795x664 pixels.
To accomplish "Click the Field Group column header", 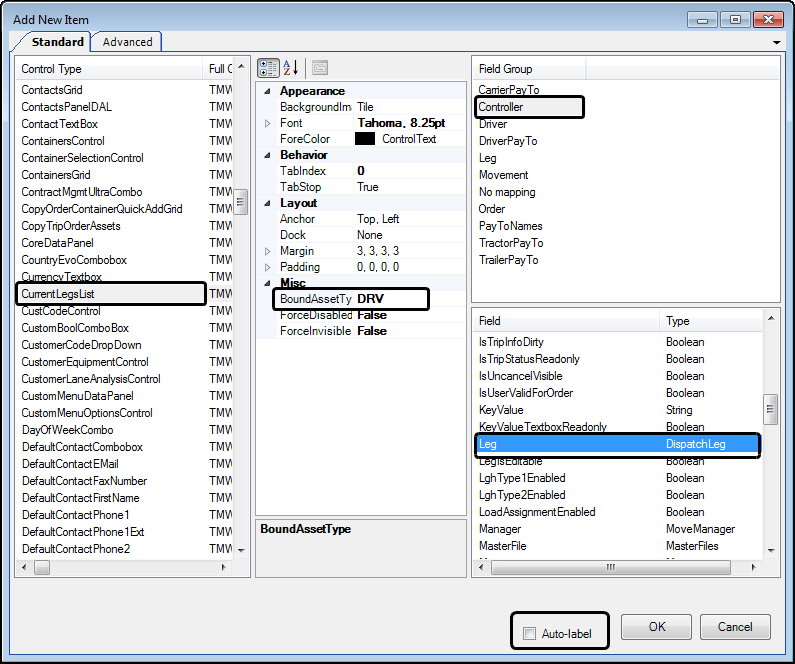I will point(529,69).
